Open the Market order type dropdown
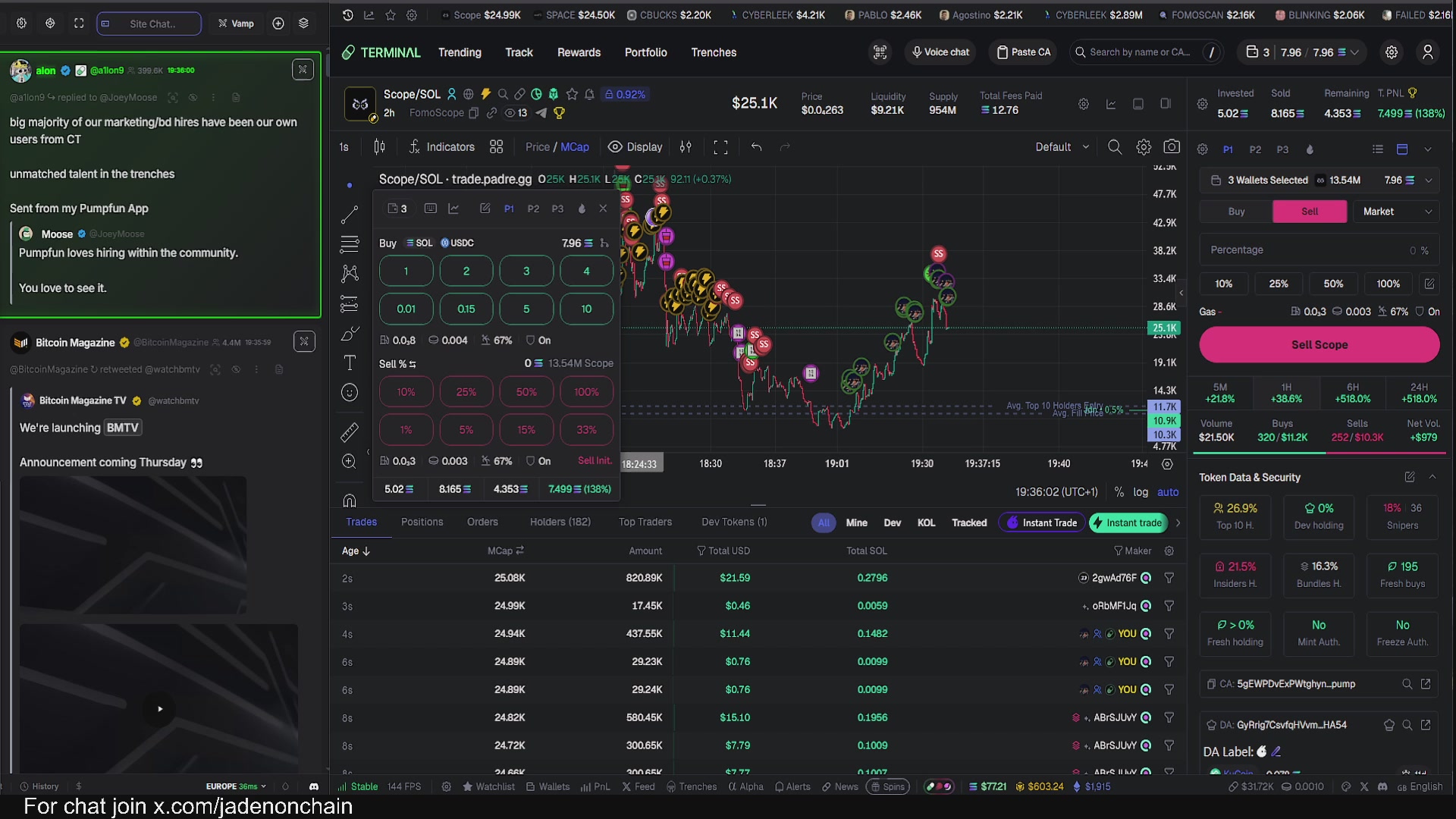The image size is (1456, 819). pos(1396,212)
